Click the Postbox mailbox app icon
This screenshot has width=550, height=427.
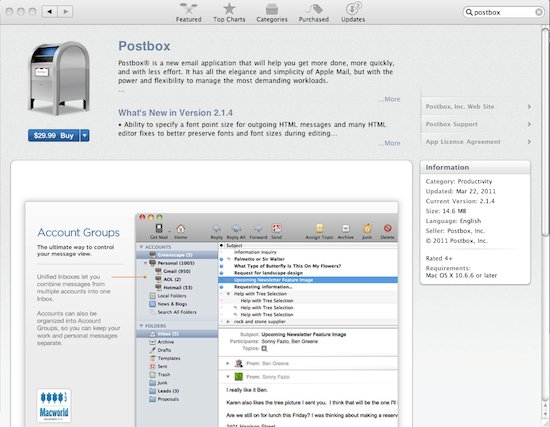point(59,78)
